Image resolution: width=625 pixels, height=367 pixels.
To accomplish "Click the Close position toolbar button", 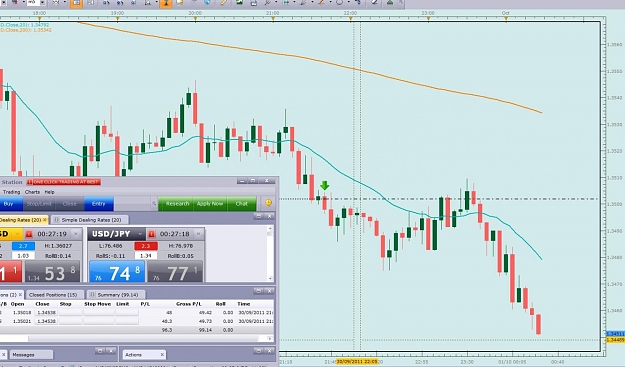I will pyautogui.click(x=69, y=204).
